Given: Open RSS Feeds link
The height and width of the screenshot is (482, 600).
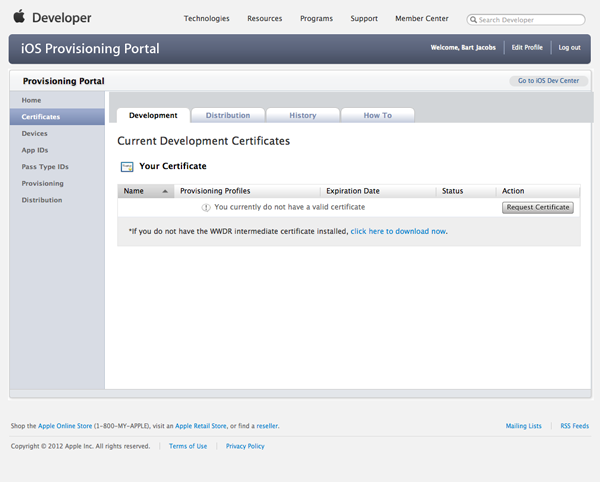Looking at the screenshot, I should (x=575, y=426).
